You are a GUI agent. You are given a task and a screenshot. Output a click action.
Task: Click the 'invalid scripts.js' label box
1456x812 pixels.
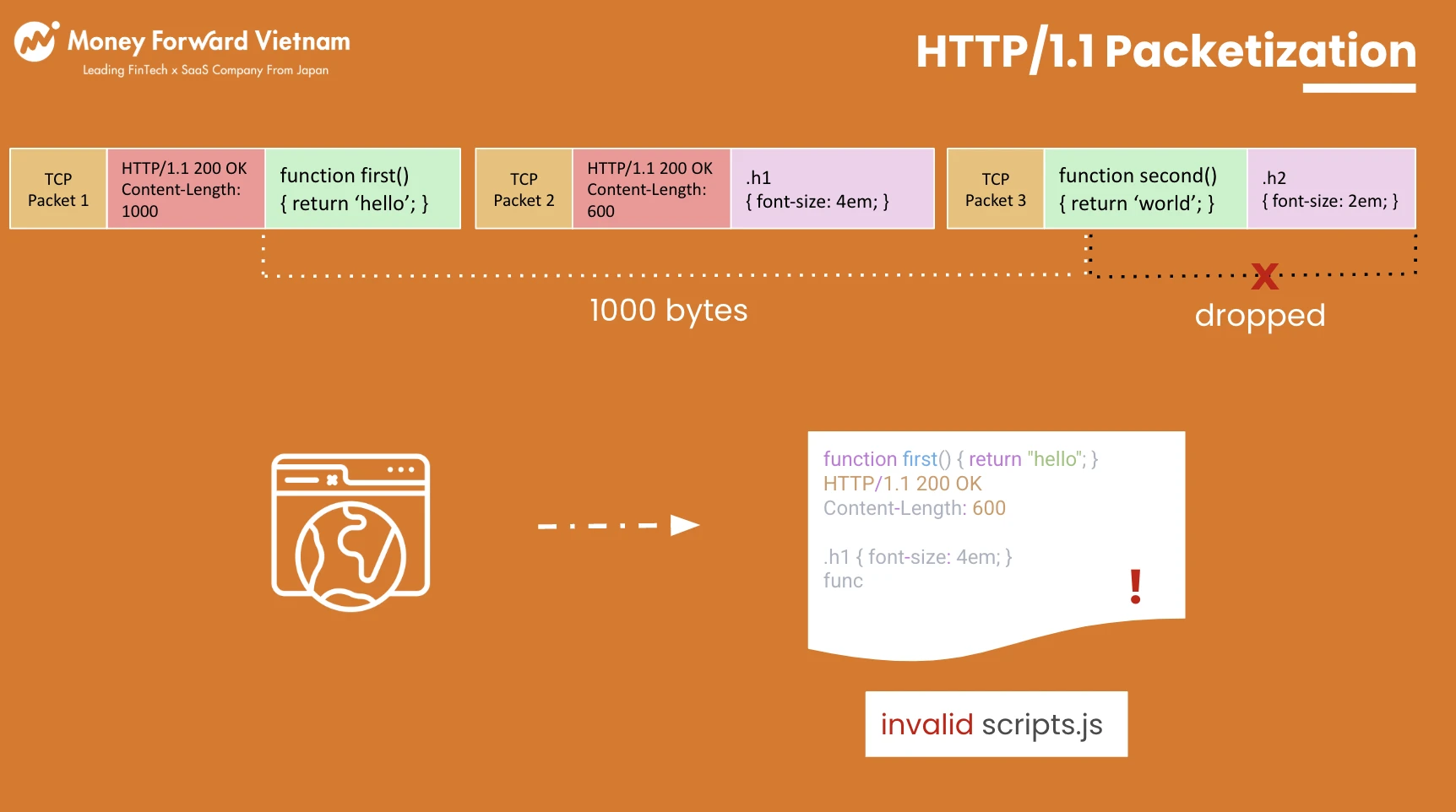point(997,724)
